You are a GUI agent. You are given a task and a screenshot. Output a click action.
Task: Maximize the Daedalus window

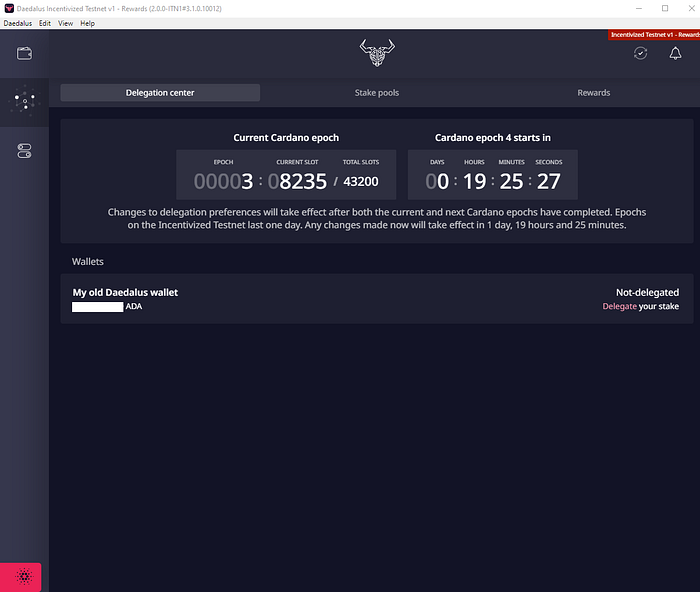(x=665, y=8)
